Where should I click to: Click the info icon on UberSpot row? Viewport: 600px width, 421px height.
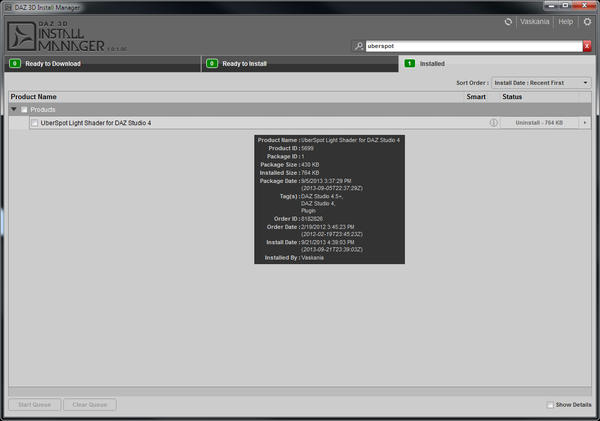click(x=493, y=123)
